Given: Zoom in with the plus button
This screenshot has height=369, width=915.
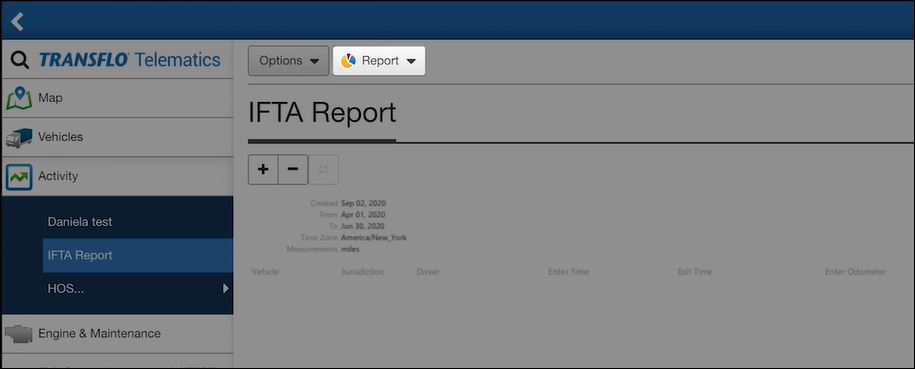Looking at the screenshot, I should (263, 169).
